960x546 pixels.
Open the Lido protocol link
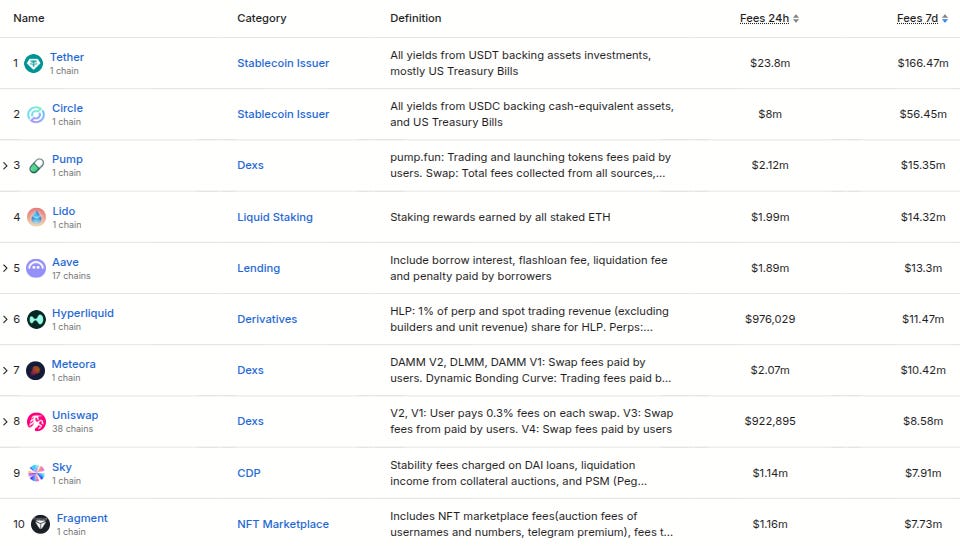(64, 211)
